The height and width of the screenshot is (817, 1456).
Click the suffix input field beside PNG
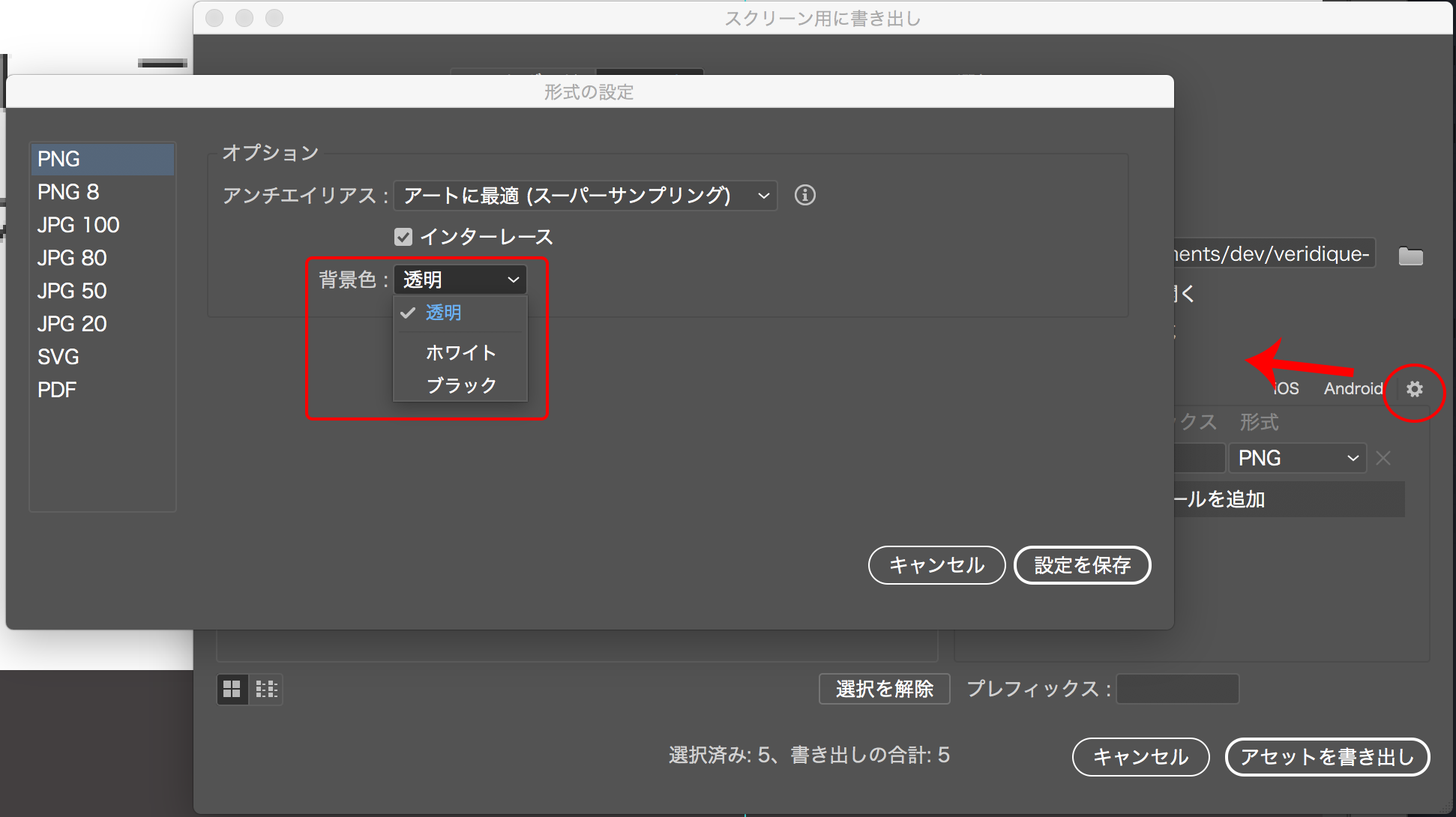point(1200,458)
